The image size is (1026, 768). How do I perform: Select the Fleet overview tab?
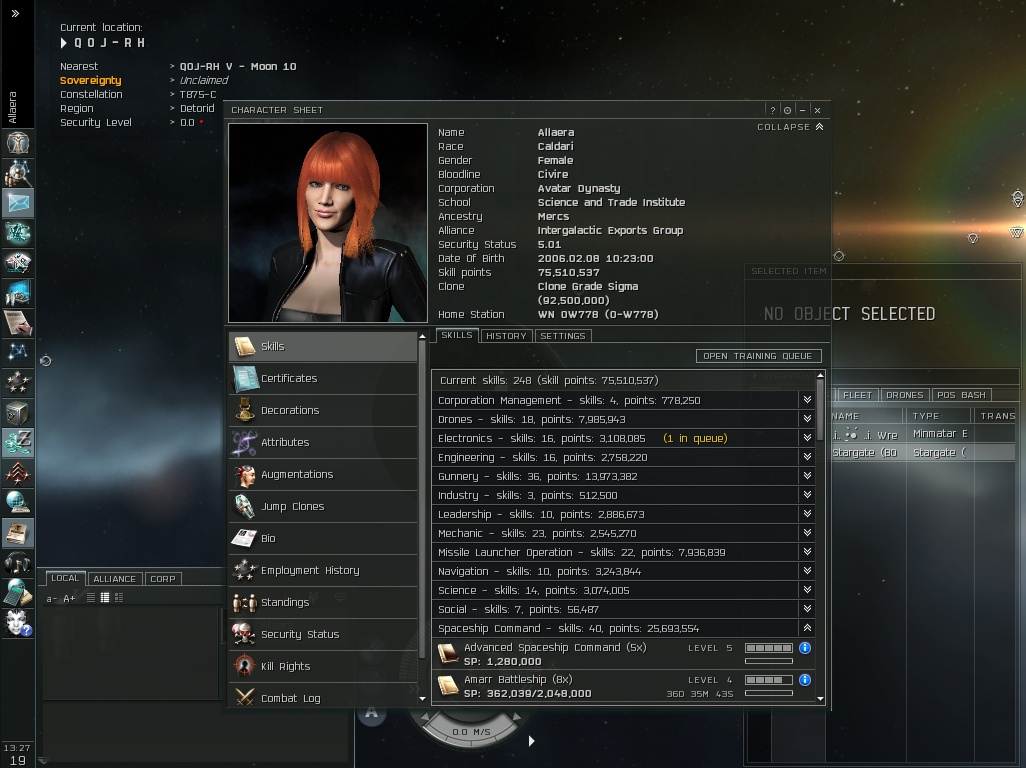[857, 395]
